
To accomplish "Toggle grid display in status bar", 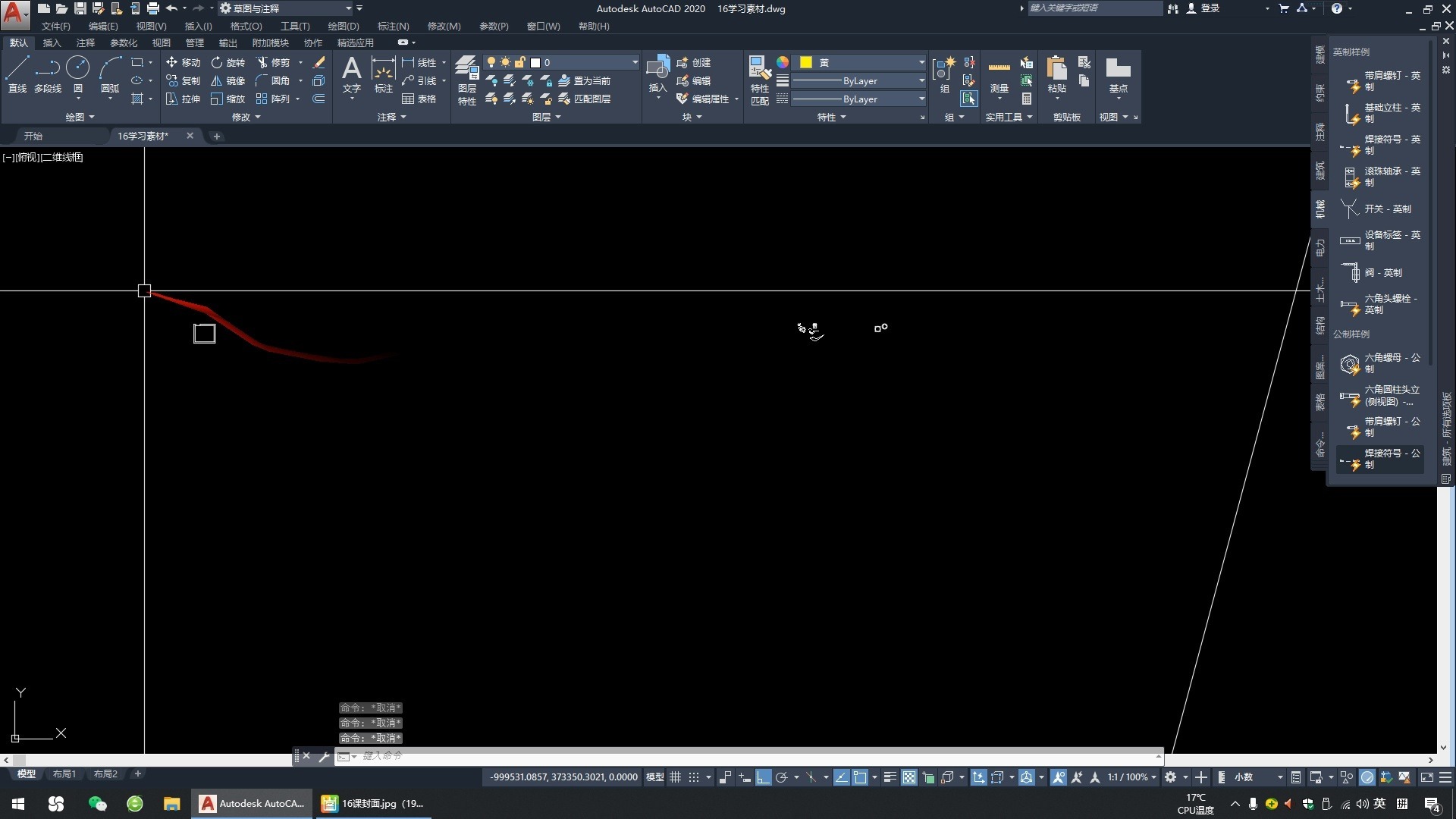I will point(675,777).
